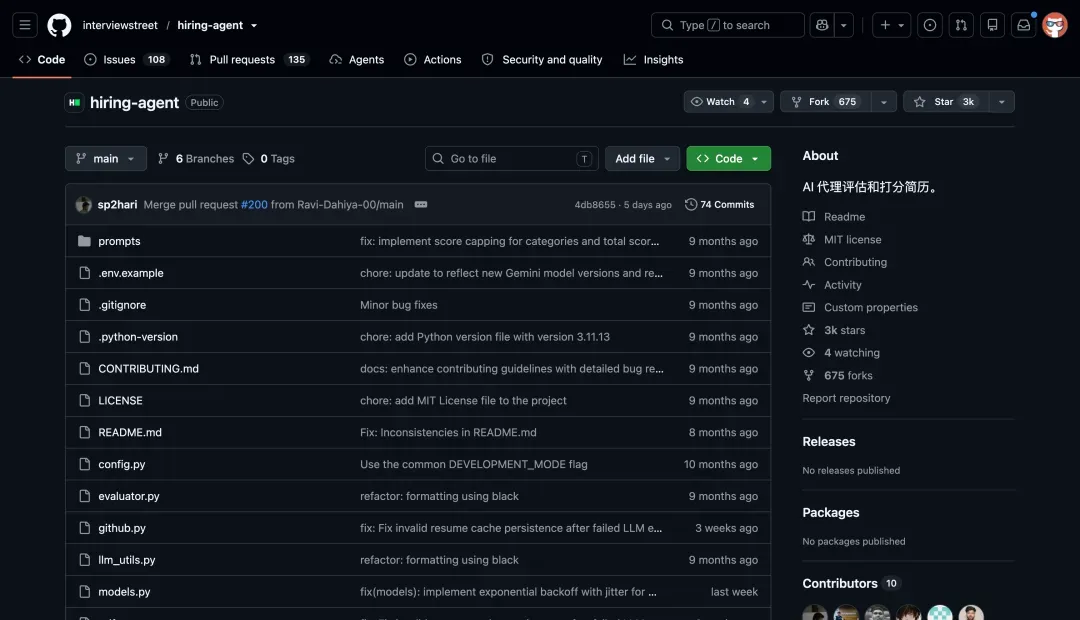Open the main branch selector

105,158
